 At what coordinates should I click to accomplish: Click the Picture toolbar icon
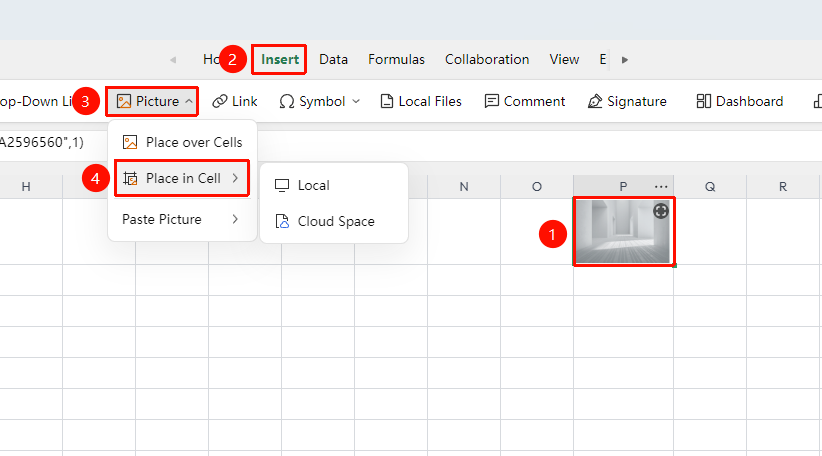(x=124, y=101)
